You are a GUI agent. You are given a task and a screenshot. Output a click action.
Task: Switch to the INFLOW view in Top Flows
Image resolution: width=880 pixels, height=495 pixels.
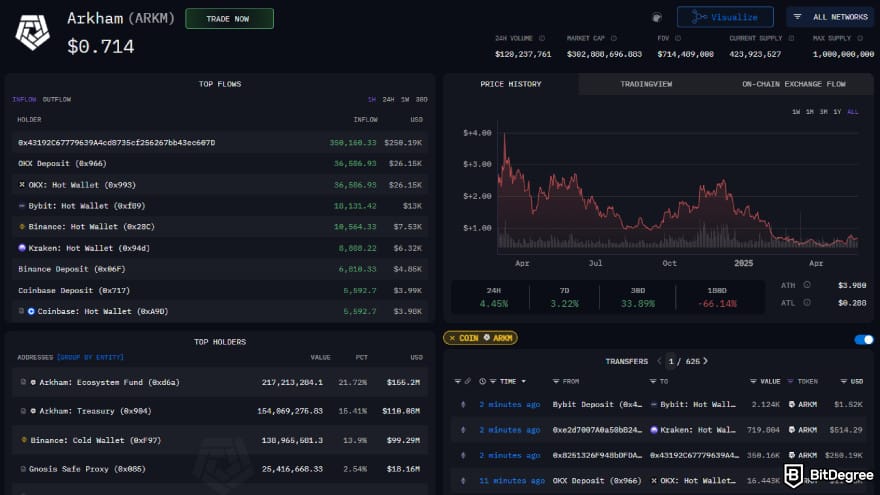point(24,99)
